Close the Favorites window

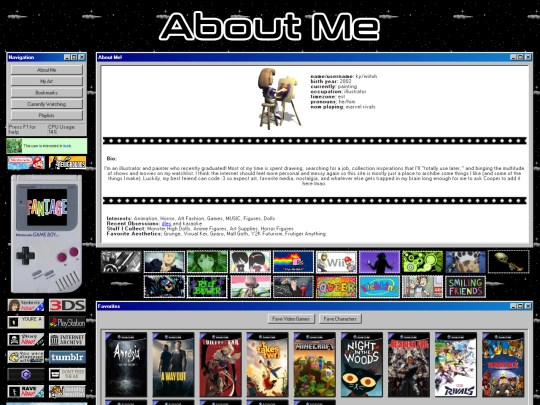(x=528, y=306)
